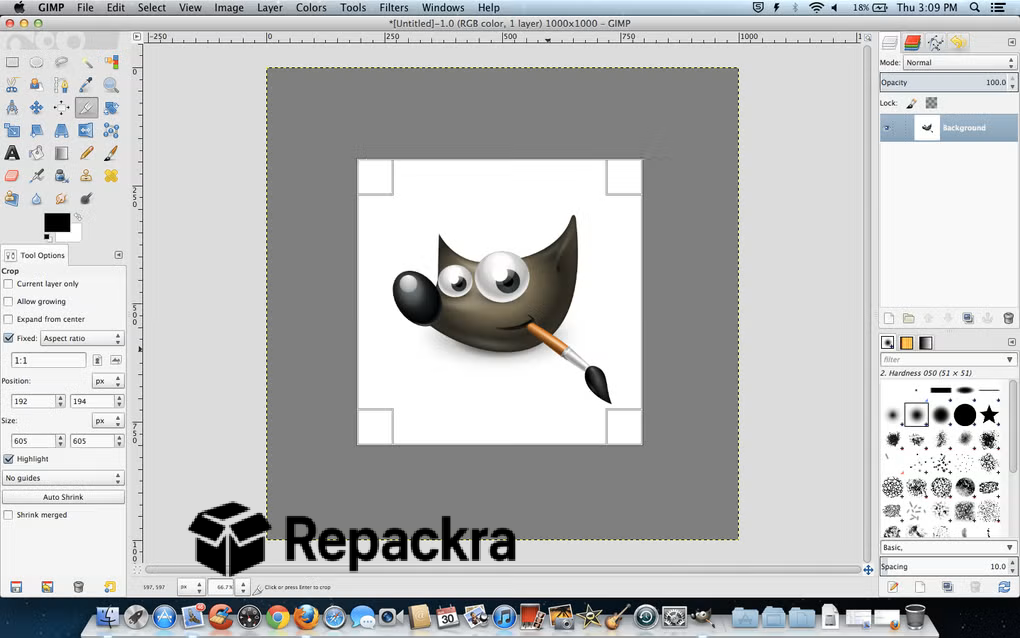Uncheck the Highlight checkbox
1020x638 pixels.
(x=8, y=459)
